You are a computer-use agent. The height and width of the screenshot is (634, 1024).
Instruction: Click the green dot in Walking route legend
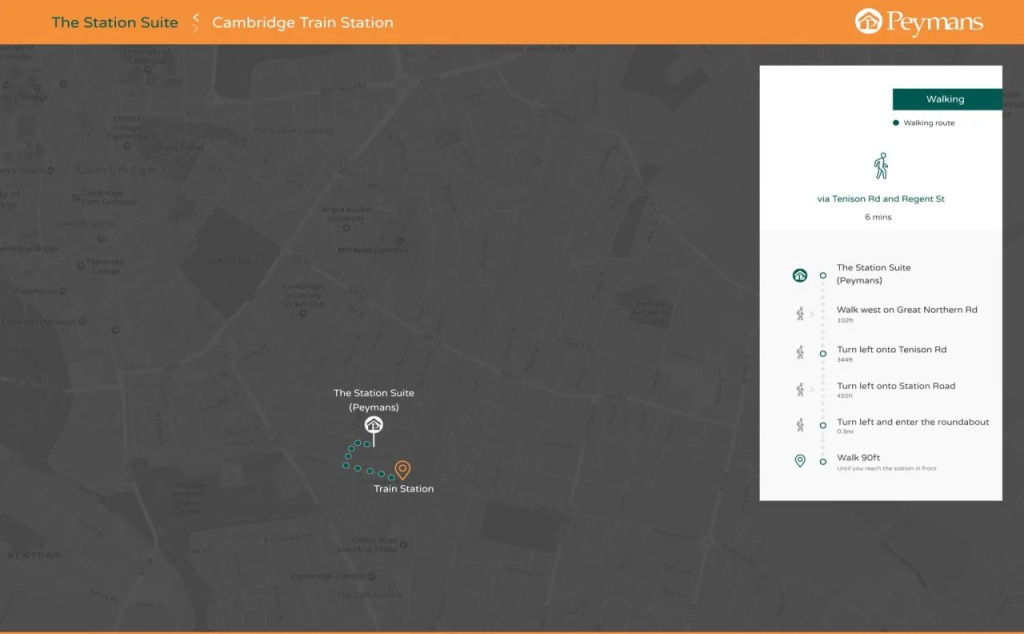point(895,123)
